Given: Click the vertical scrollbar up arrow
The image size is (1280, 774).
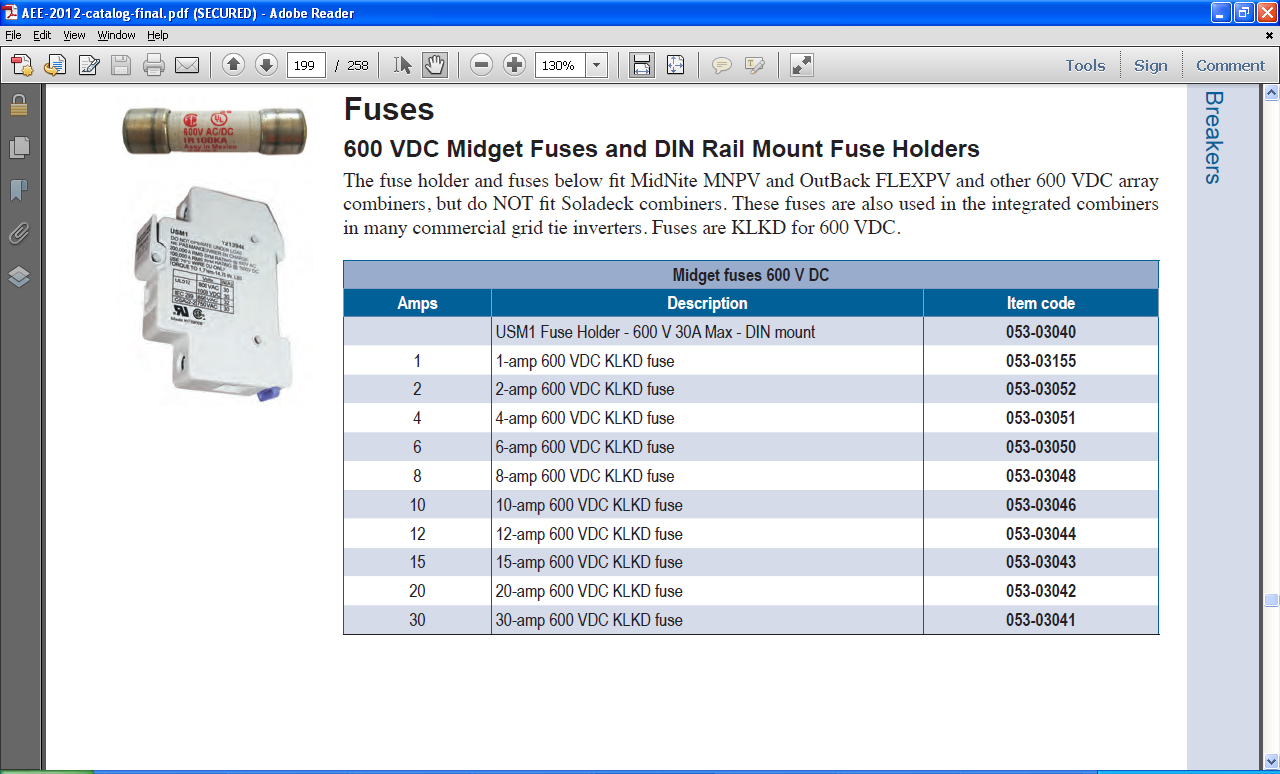Looking at the screenshot, I should tap(1271, 93).
